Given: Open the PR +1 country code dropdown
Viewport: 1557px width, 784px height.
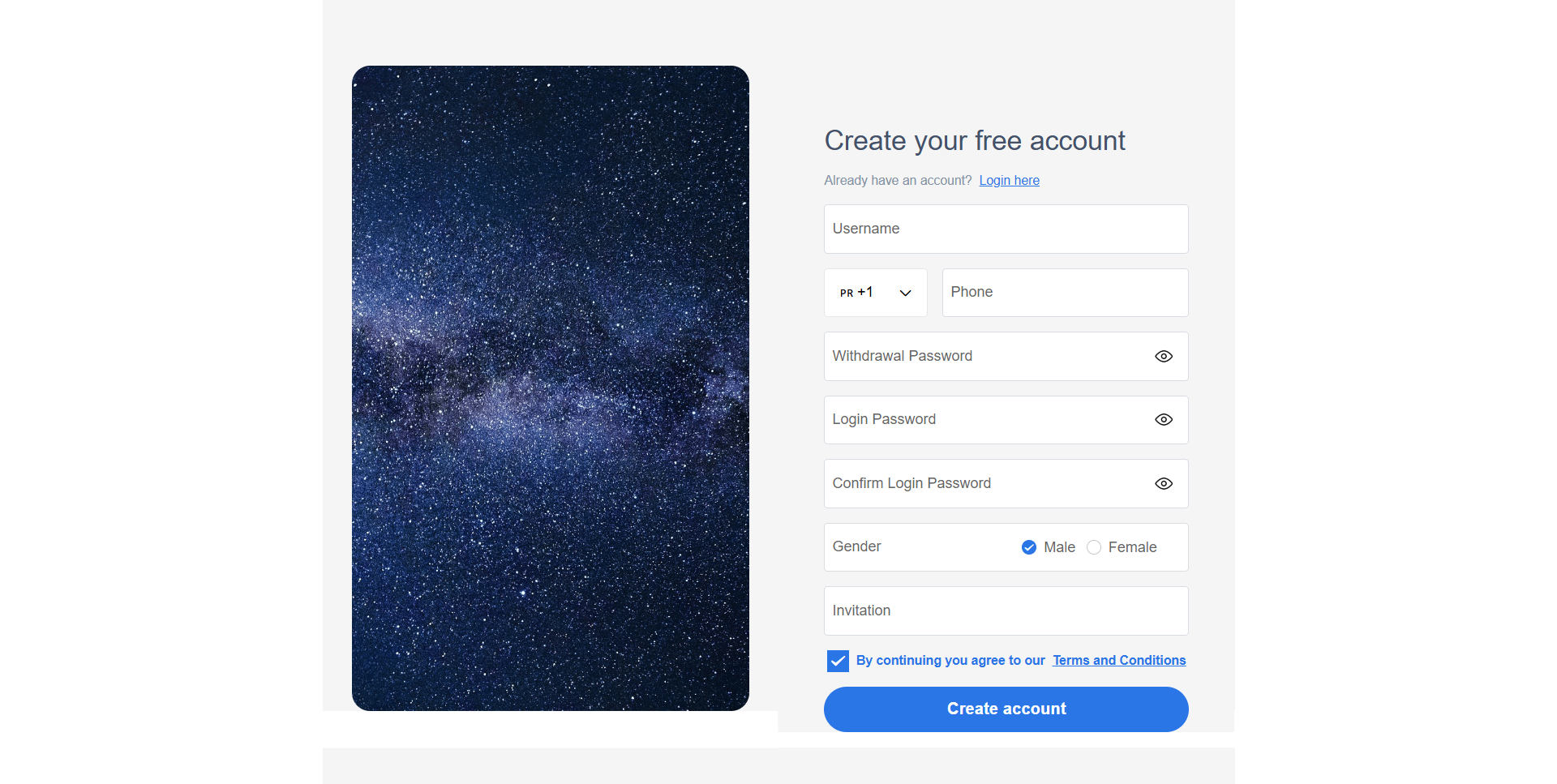Looking at the screenshot, I should point(875,293).
